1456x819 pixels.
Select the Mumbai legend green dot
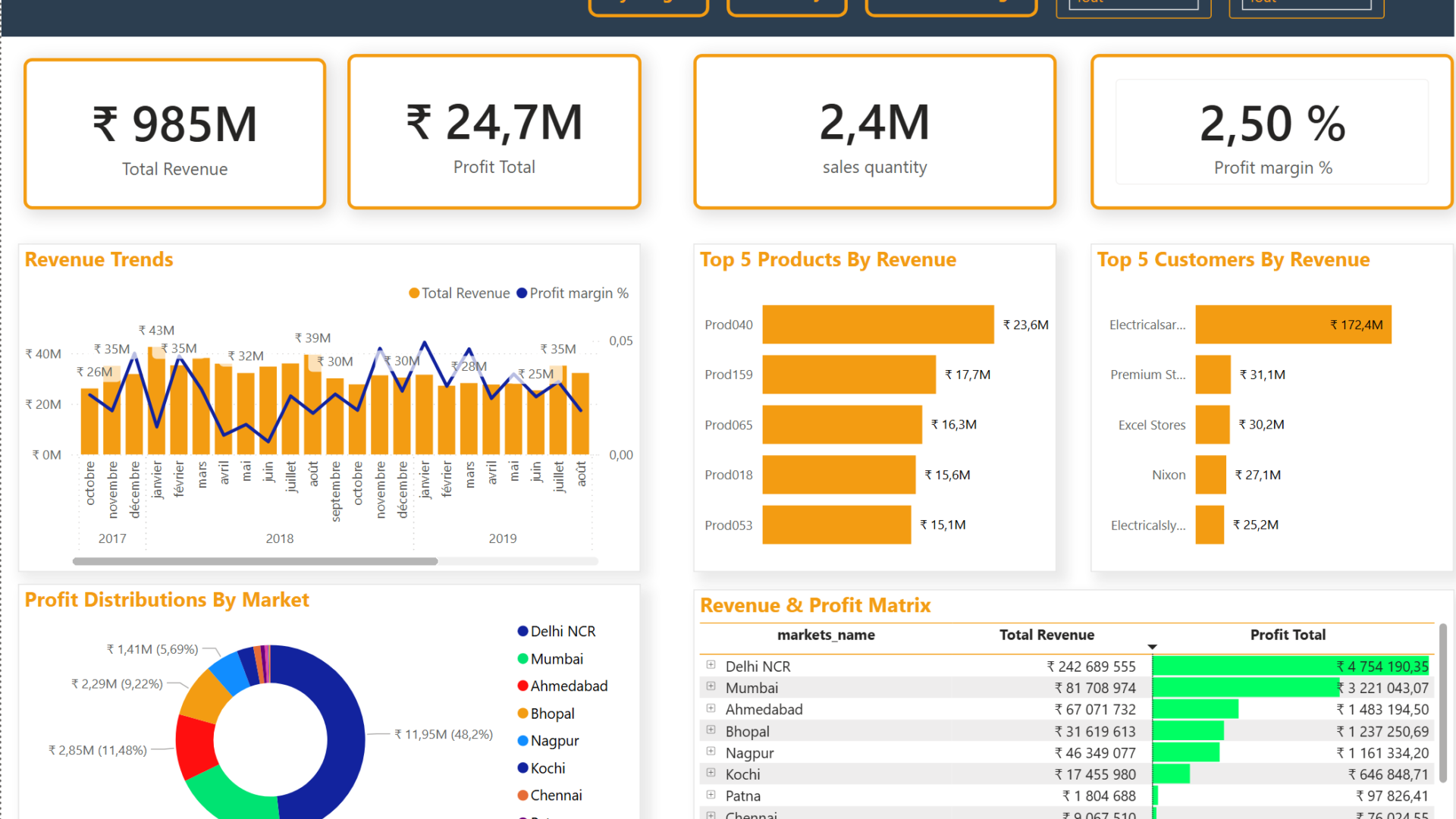(x=522, y=659)
